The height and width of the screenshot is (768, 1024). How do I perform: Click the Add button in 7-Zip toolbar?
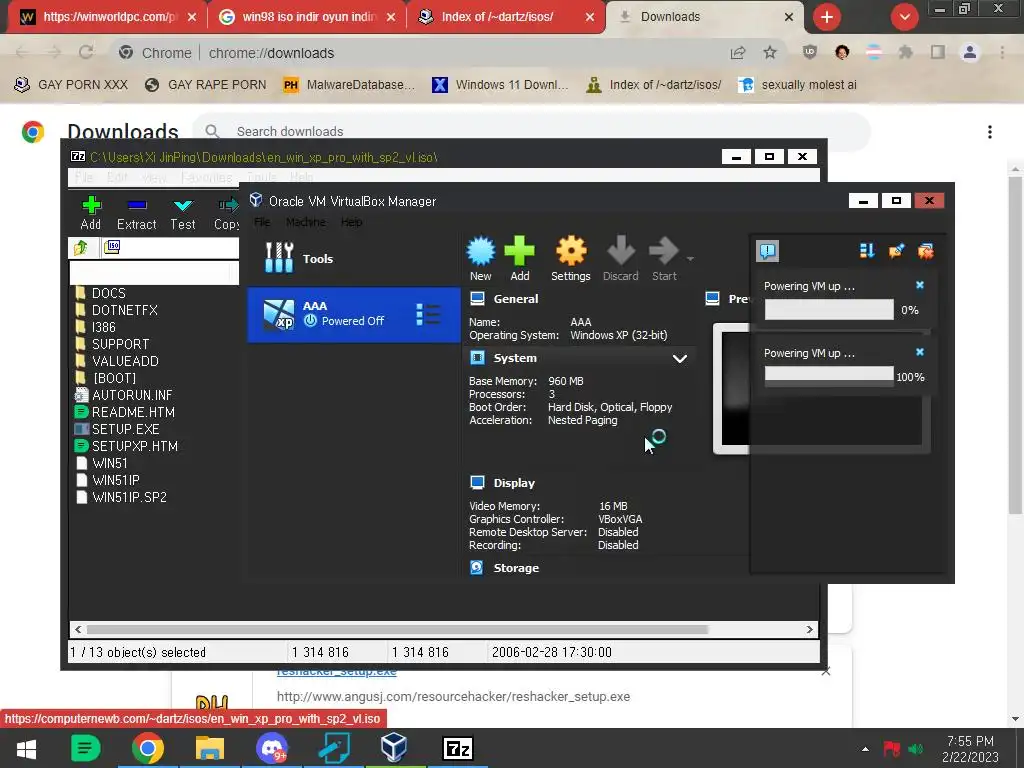pyautogui.click(x=91, y=214)
